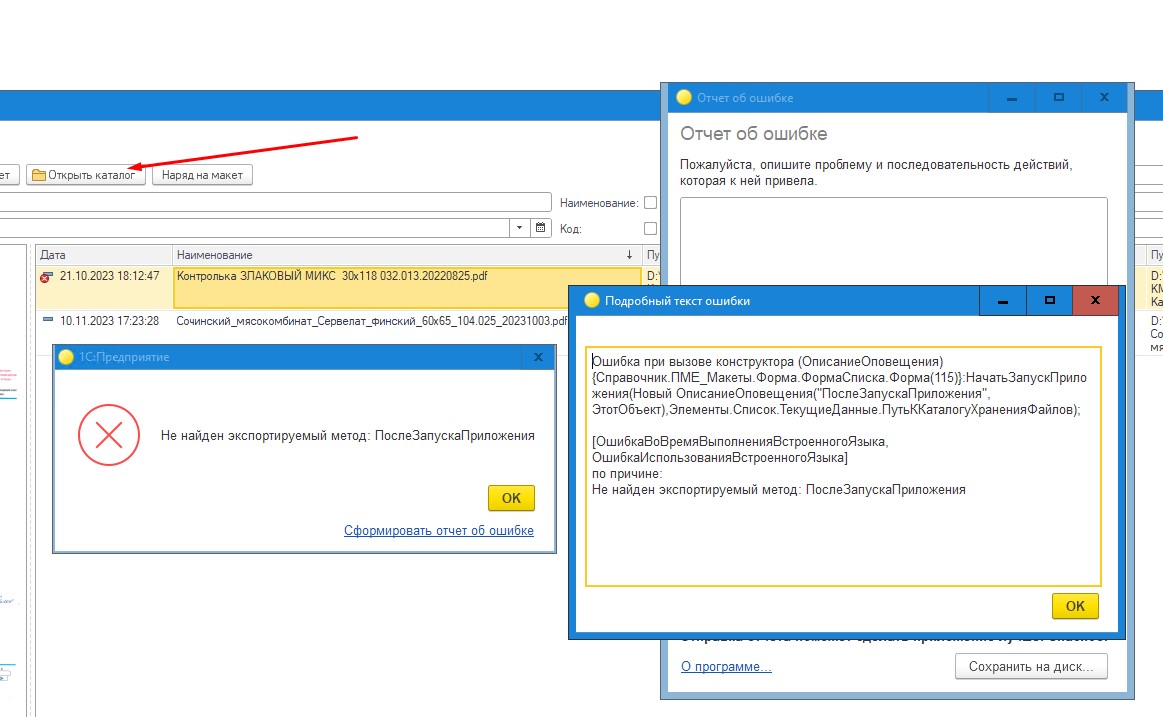
Task: Close the Подробный текст ошибки window
Action: coord(1096,300)
